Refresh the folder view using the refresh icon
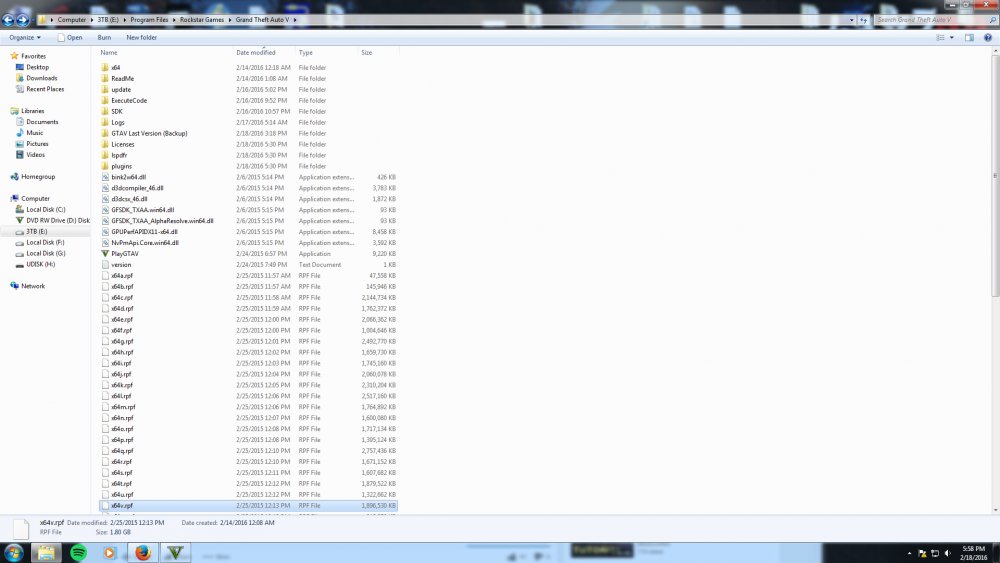 click(864, 20)
